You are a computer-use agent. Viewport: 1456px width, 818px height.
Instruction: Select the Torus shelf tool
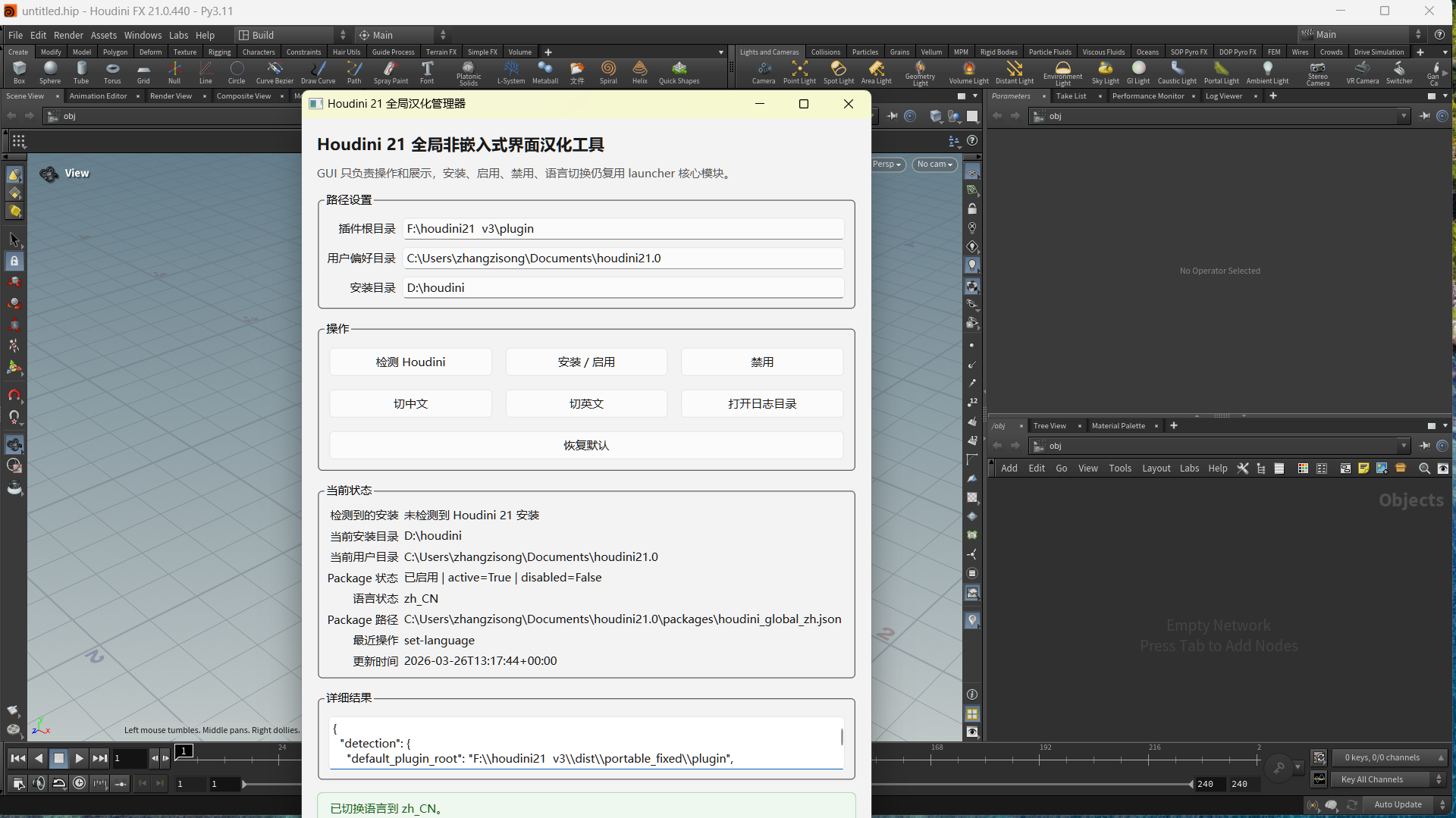click(x=112, y=73)
